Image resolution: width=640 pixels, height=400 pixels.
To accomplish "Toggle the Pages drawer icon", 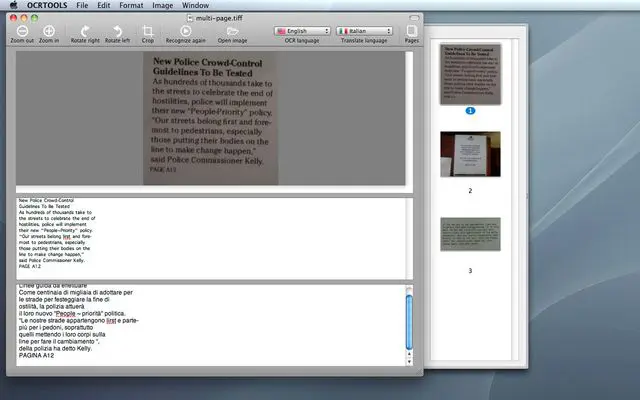I will [x=411, y=31].
